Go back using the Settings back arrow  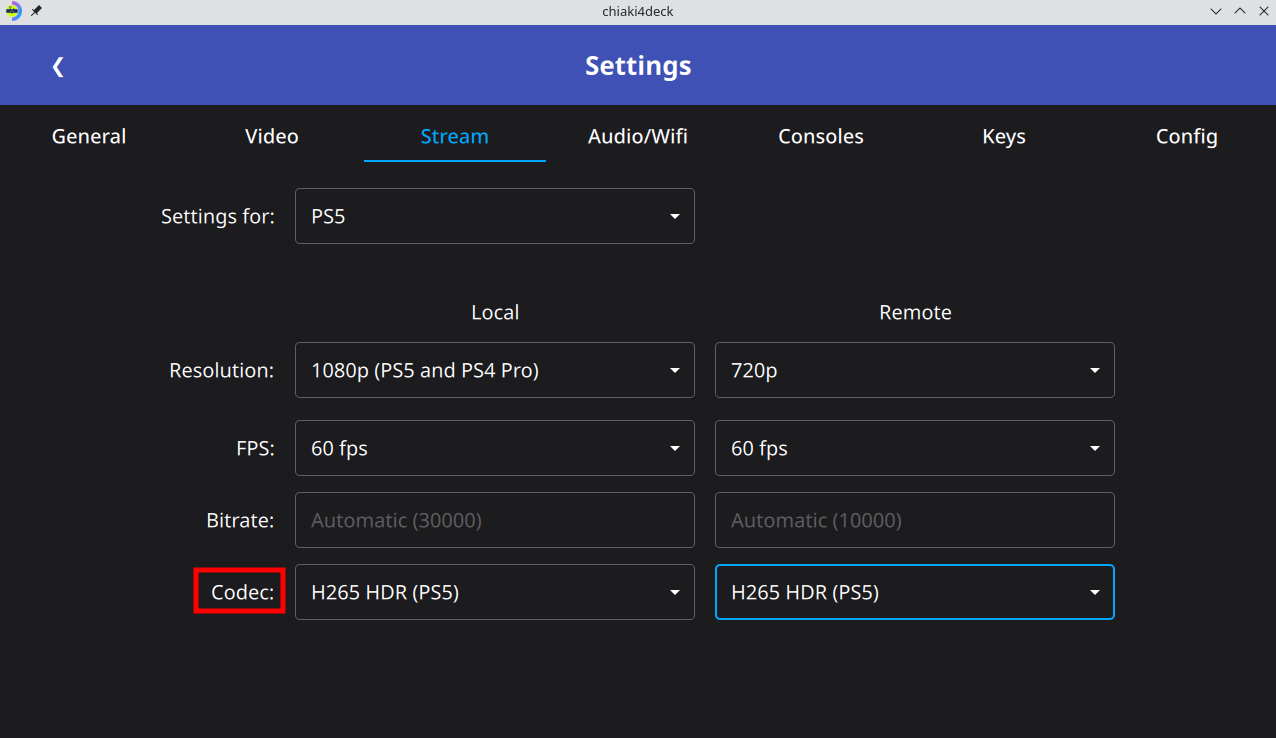coord(58,67)
